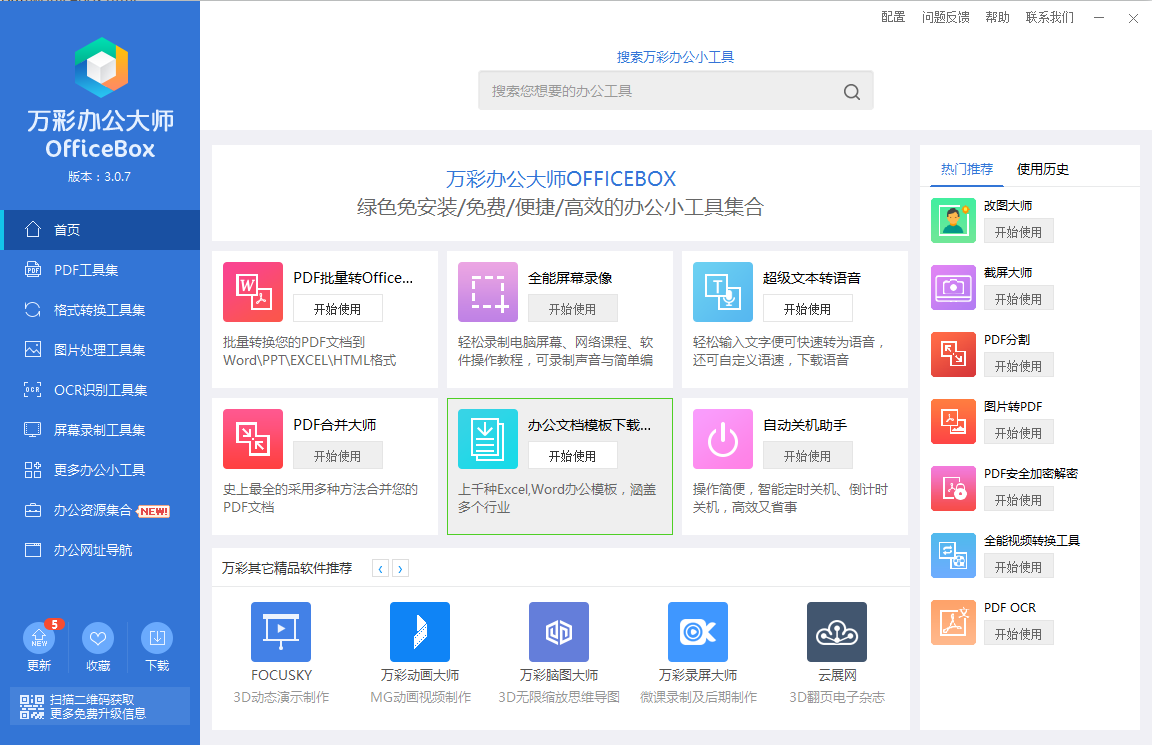Open OCR识别工具集 in the sidebar
The height and width of the screenshot is (745, 1152).
100,390
